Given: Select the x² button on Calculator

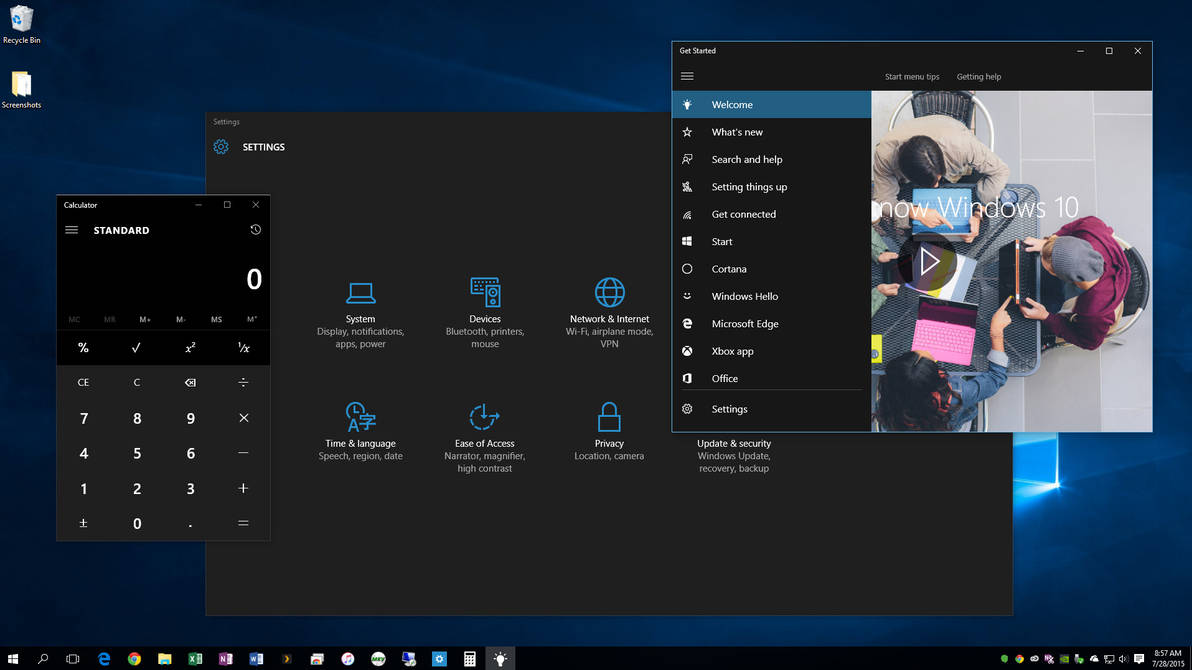Looking at the screenshot, I should coord(190,347).
